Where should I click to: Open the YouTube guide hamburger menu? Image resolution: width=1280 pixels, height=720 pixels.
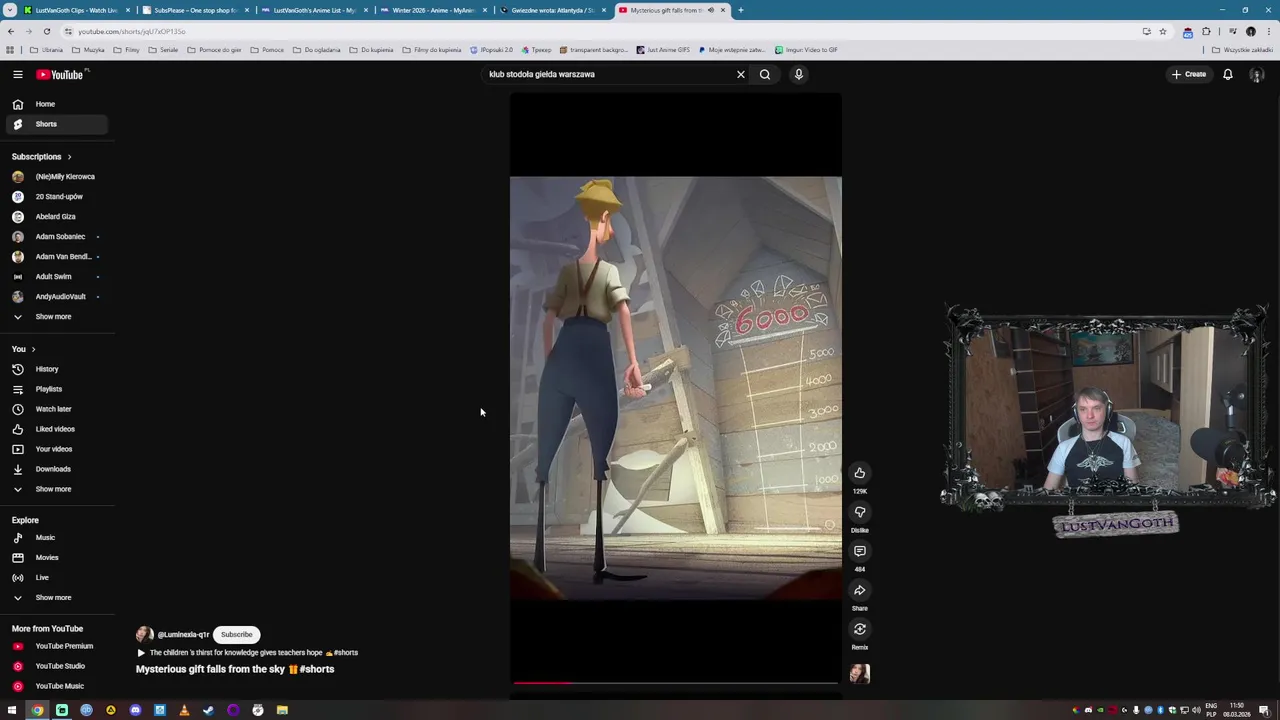point(17,74)
